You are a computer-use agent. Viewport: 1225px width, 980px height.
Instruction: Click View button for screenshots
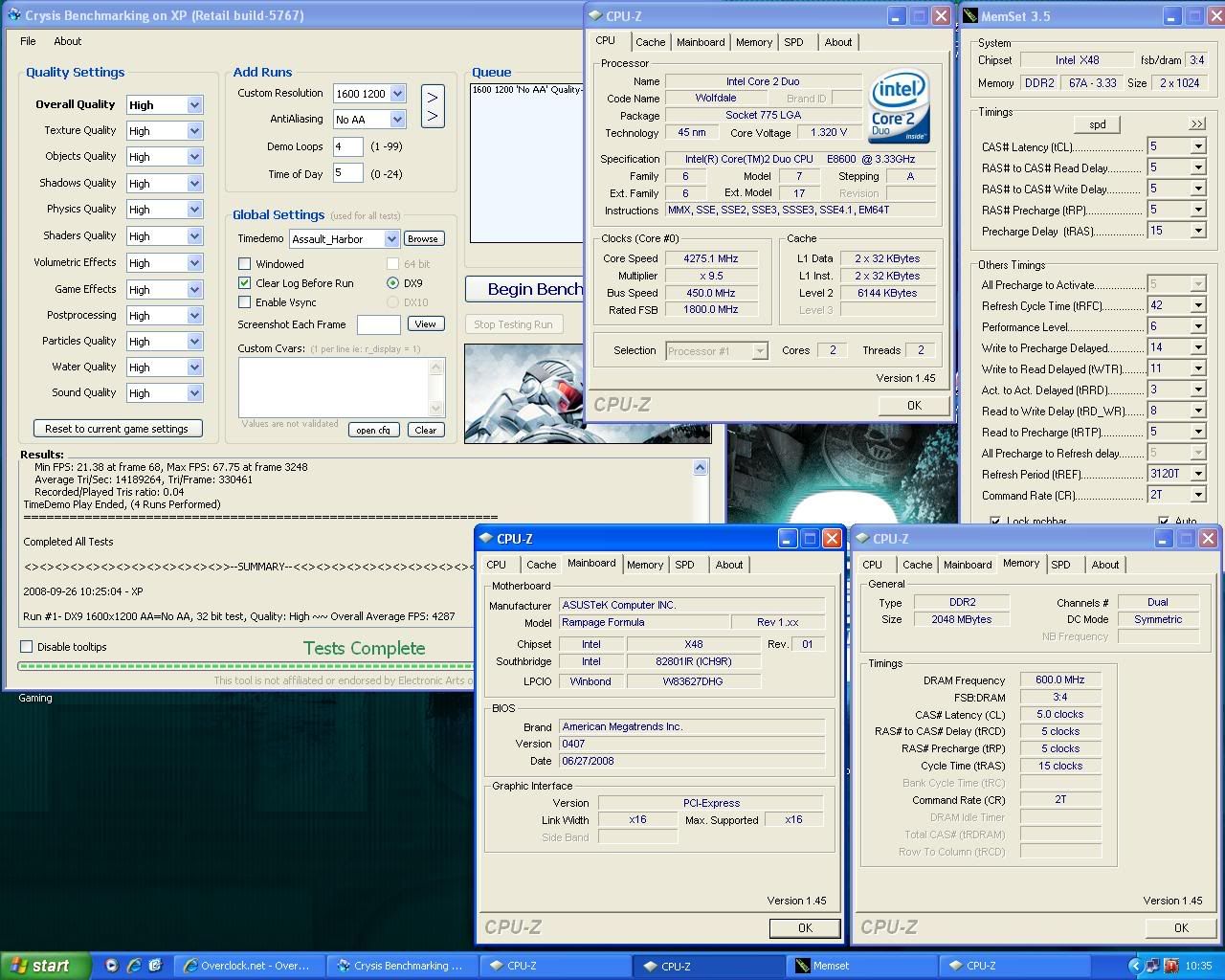click(425, 324)
